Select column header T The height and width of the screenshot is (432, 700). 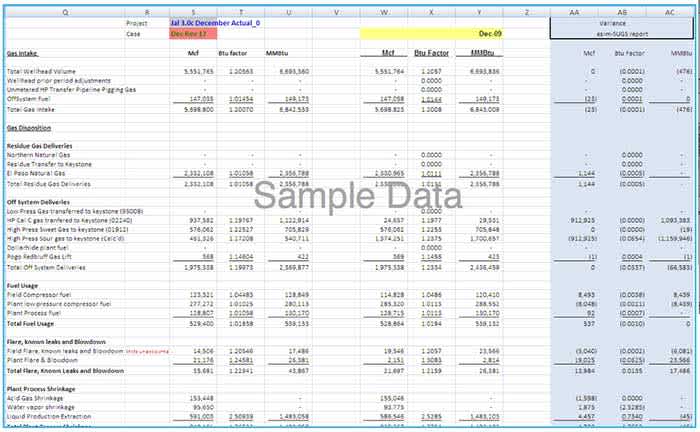[241, 12]
